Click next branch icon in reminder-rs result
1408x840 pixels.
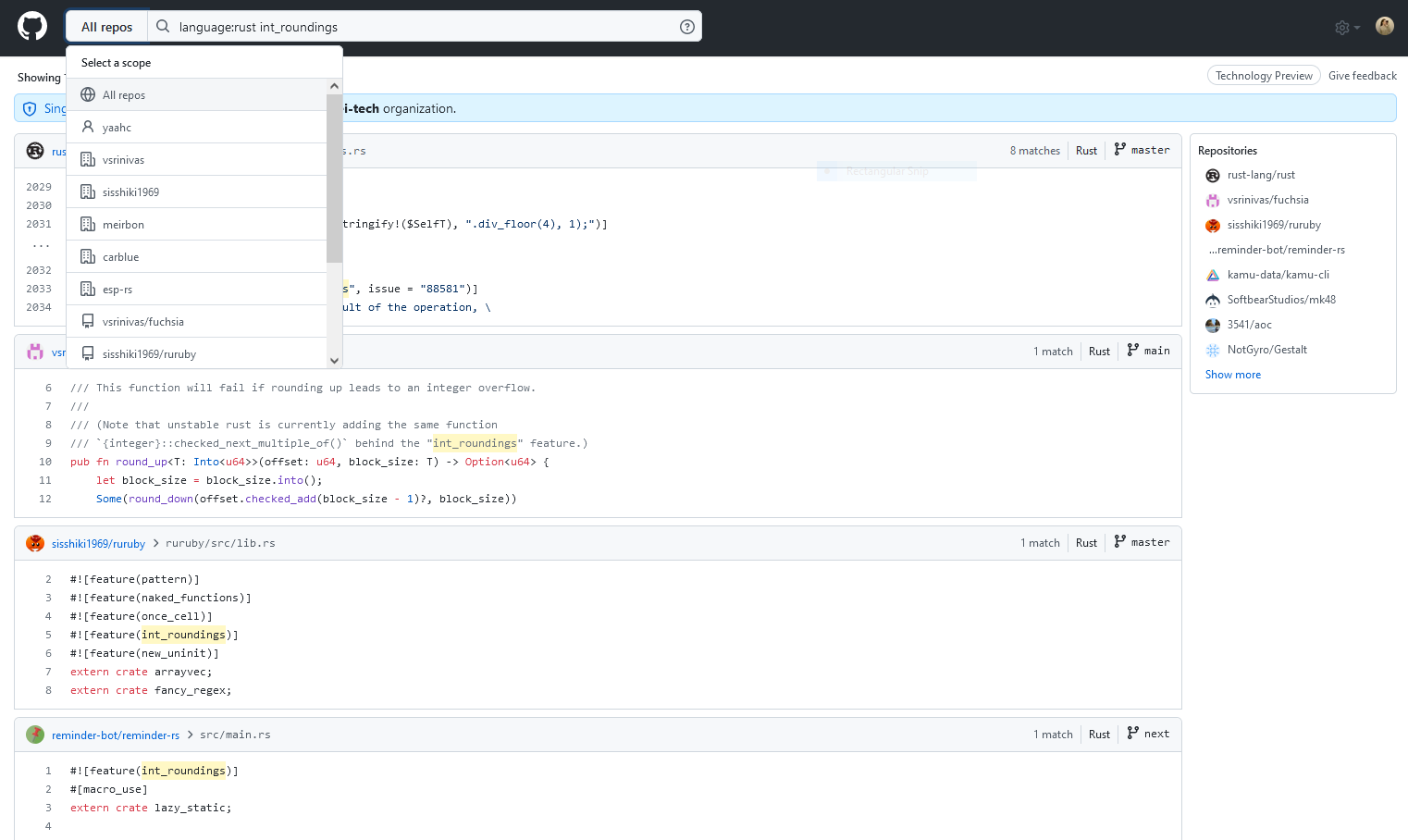click(1133, 733)
